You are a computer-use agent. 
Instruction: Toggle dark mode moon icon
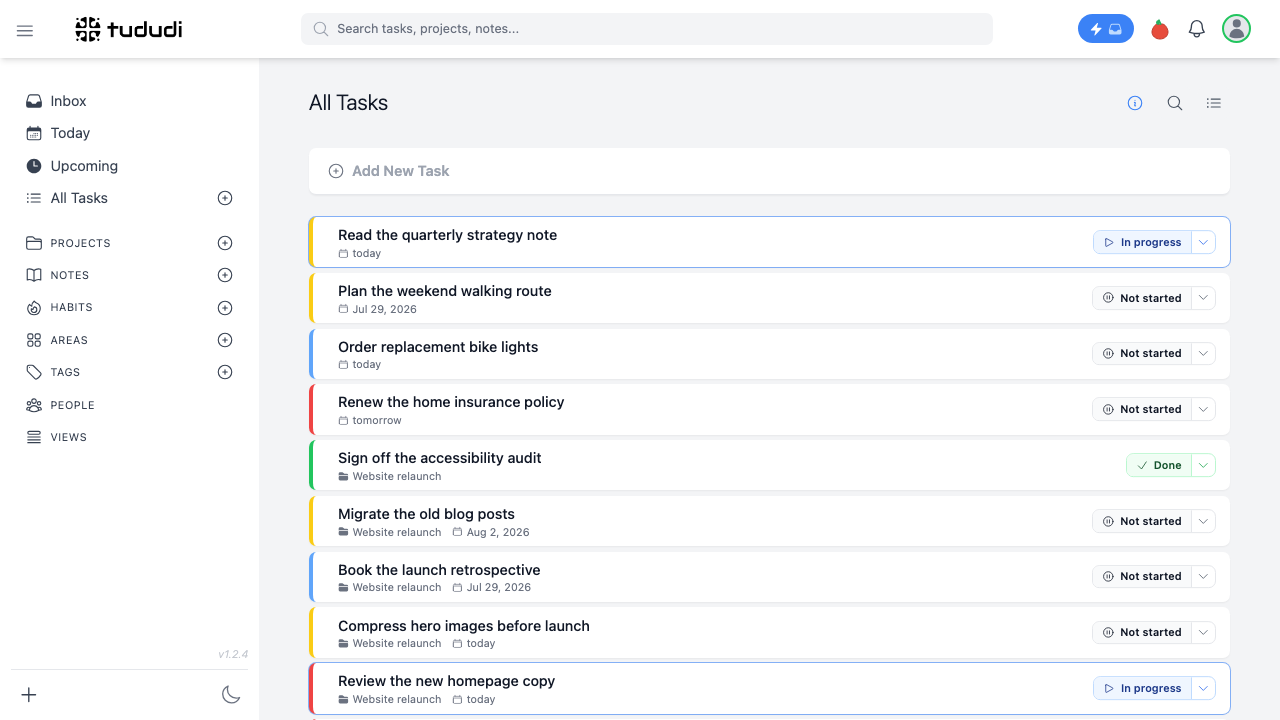coord(231,695)
